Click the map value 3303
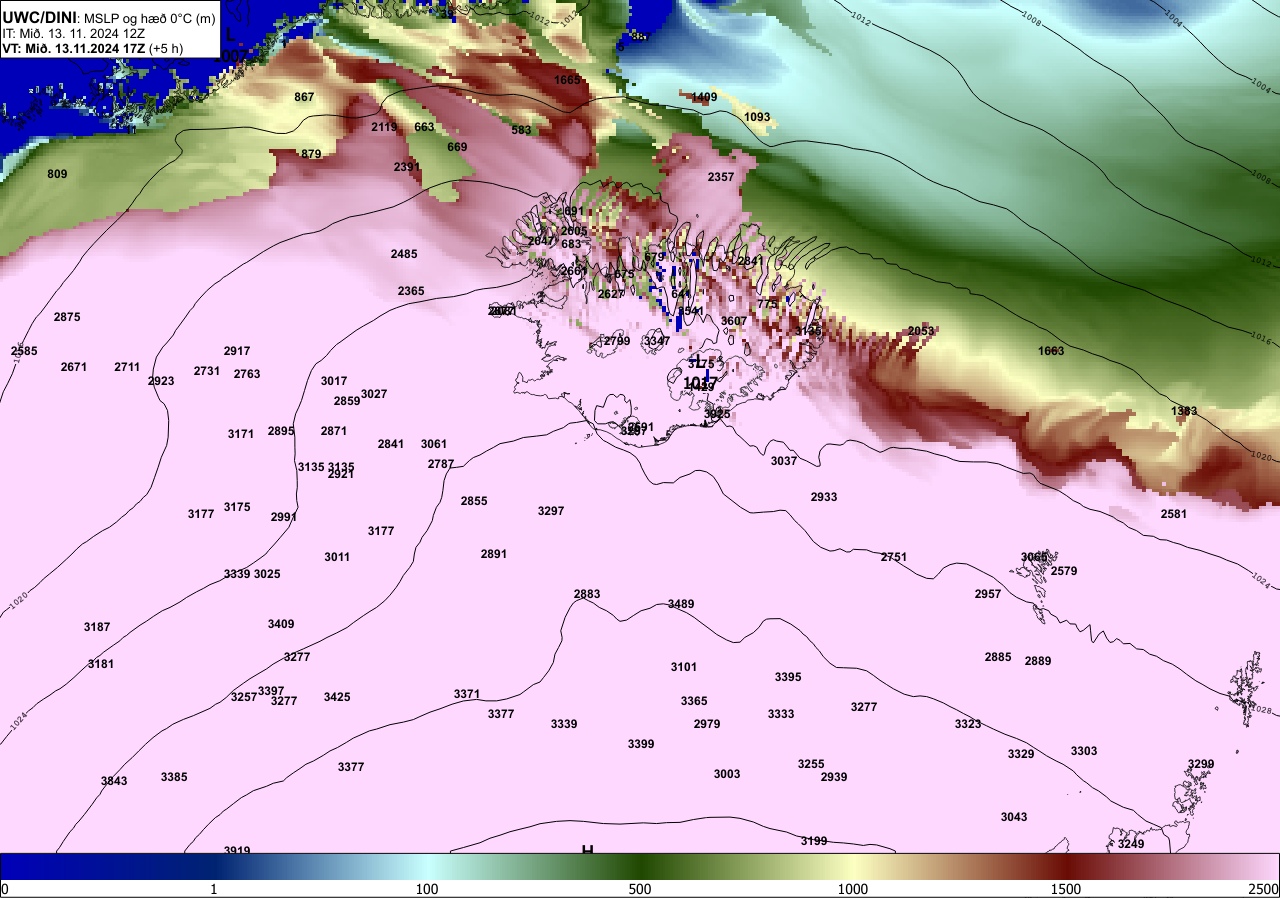Screen dimensions: 1280x898 [x=1084, y=751]
